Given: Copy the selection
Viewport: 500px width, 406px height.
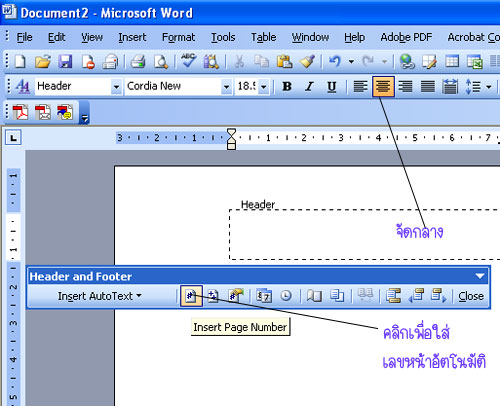Looking at the screenshot, I should pyautogui.click(x=262, y=62).
